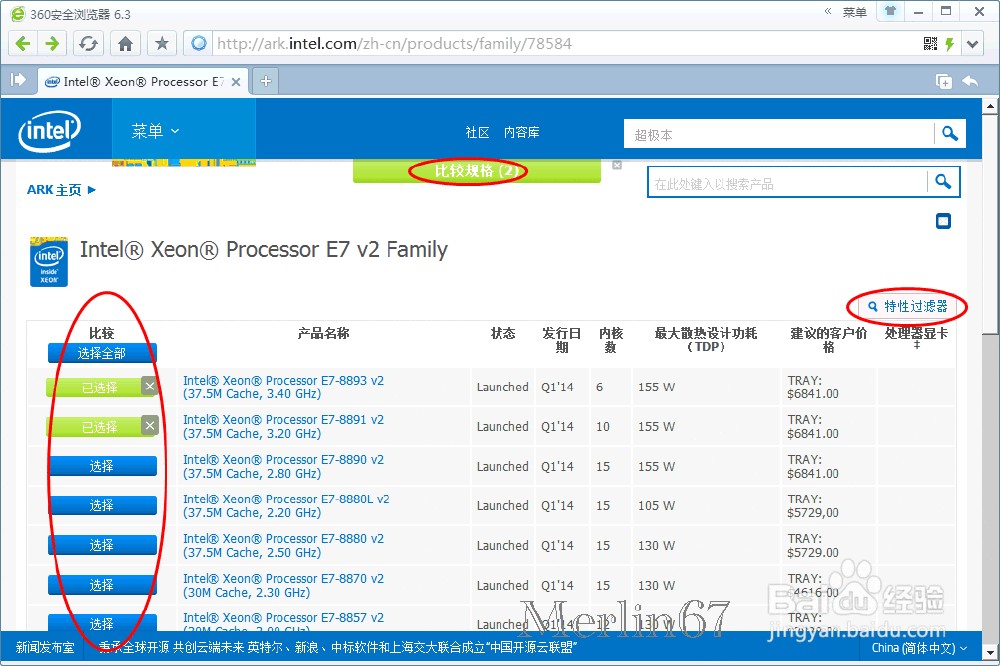Click the skin shirt icon in title bar

pos(890,11)
